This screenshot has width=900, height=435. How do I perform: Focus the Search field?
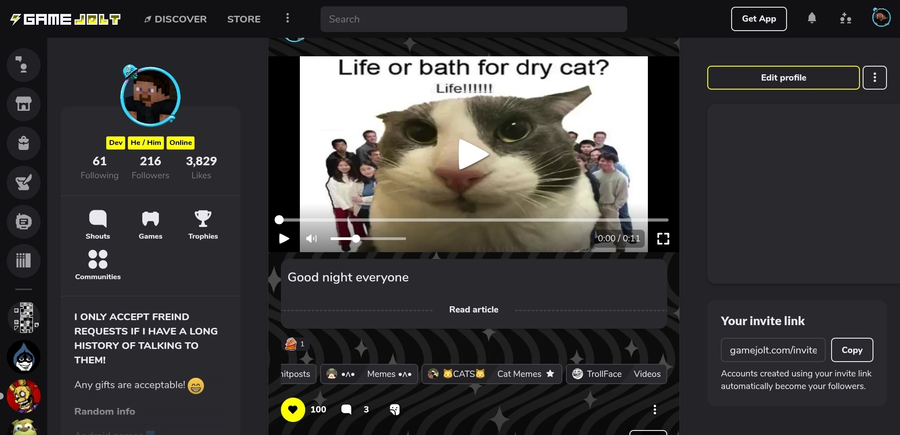click(474, 19)
